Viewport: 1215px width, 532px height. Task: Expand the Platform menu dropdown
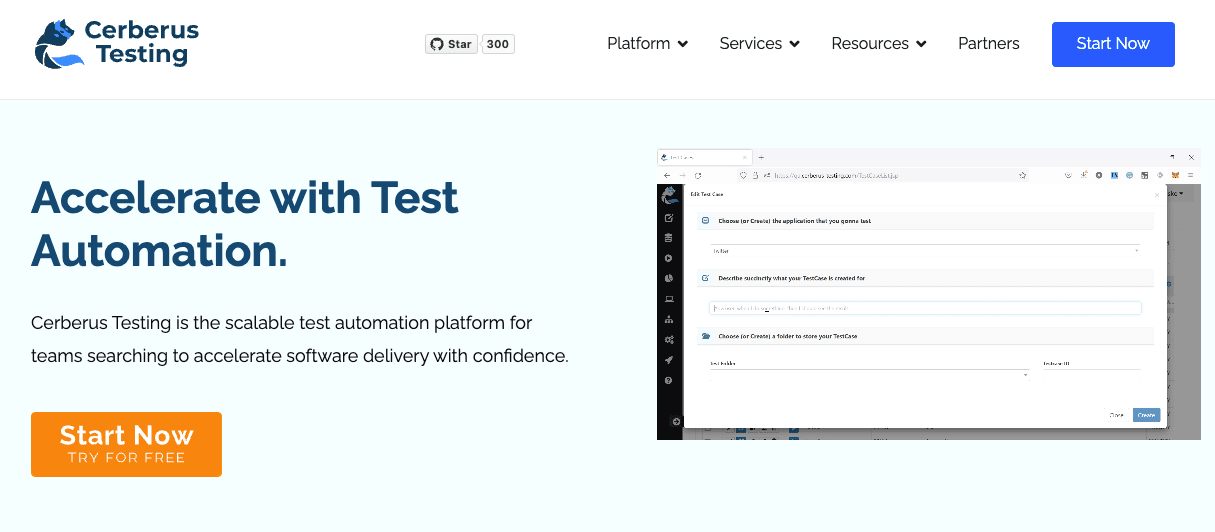click(647, 44)
